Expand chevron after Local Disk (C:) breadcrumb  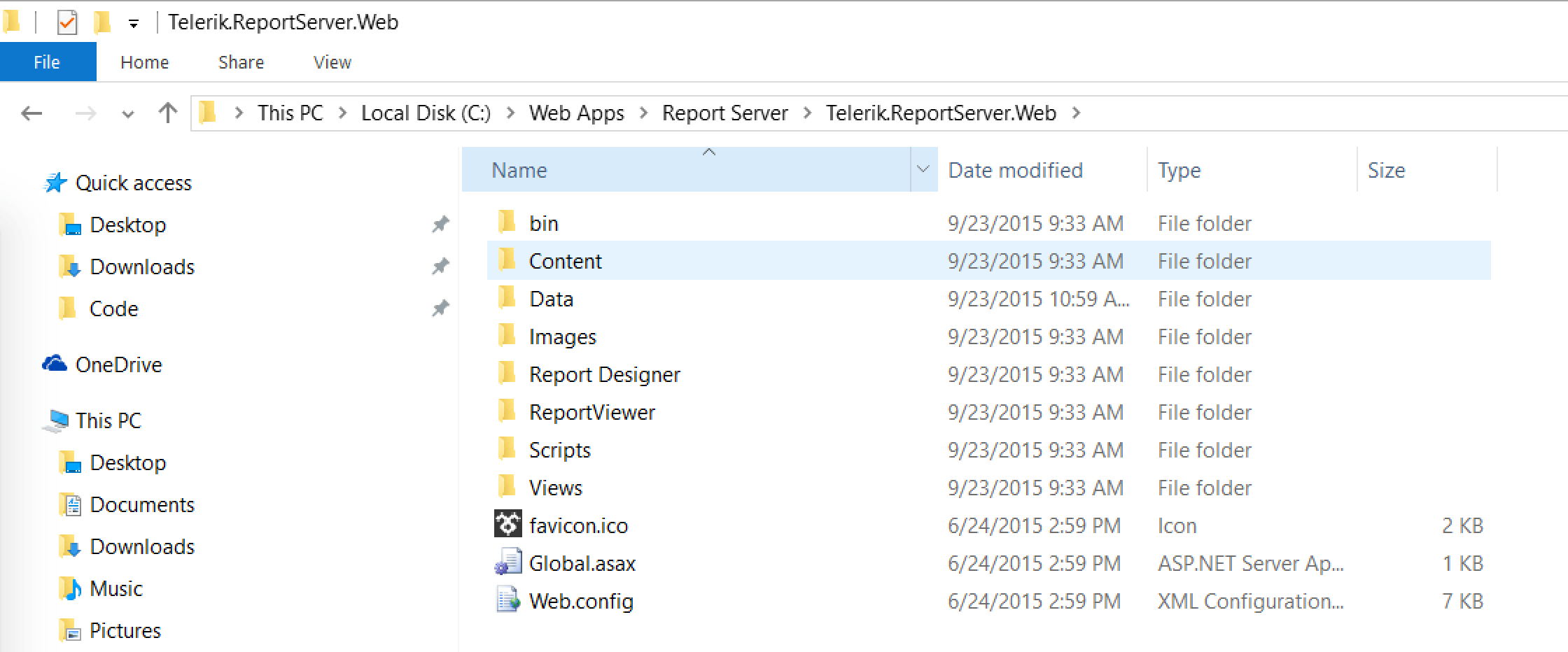click(510, 113)
